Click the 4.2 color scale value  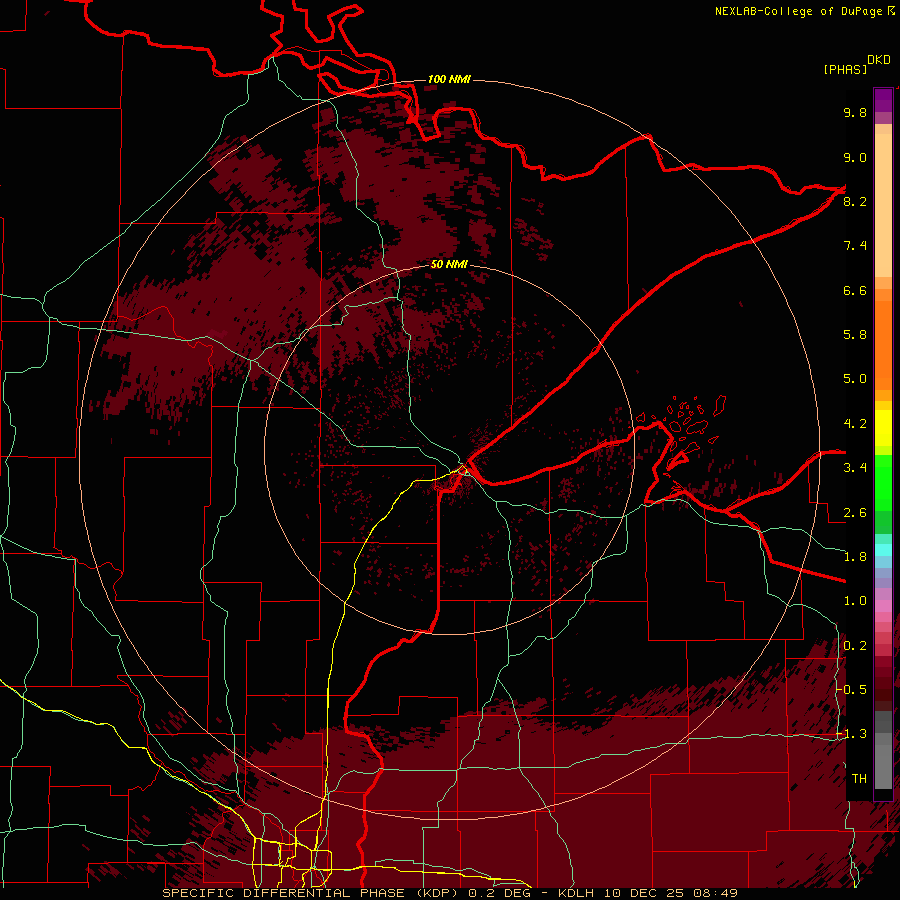coord(855,424)
